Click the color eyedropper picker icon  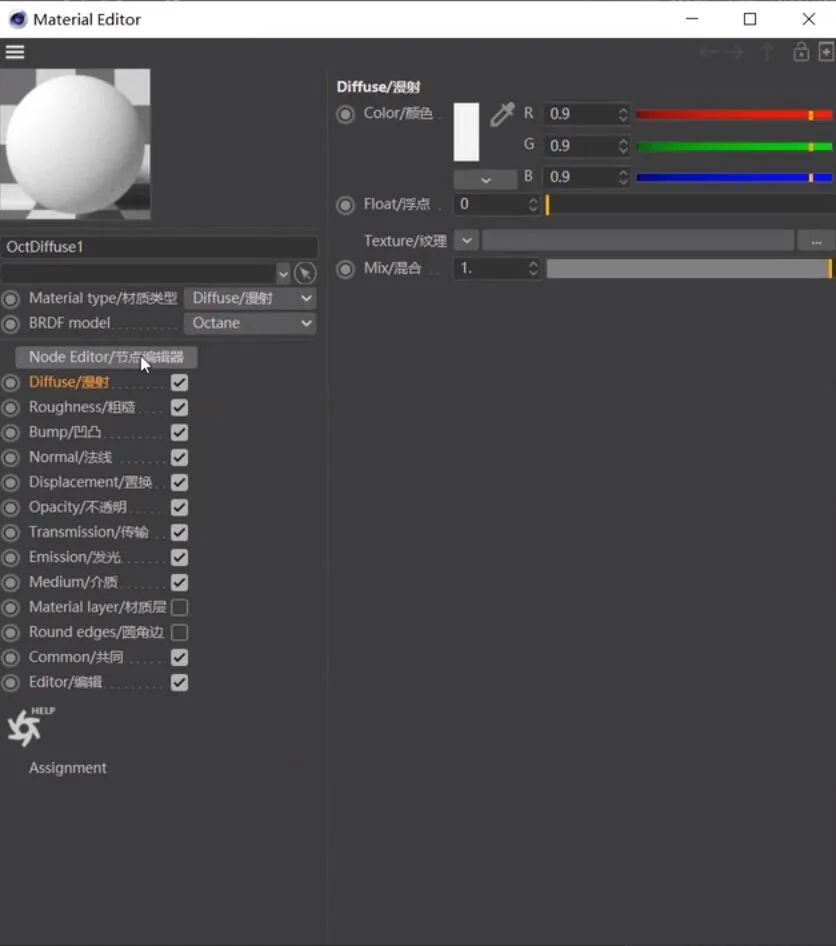click(x=501, y=115)
